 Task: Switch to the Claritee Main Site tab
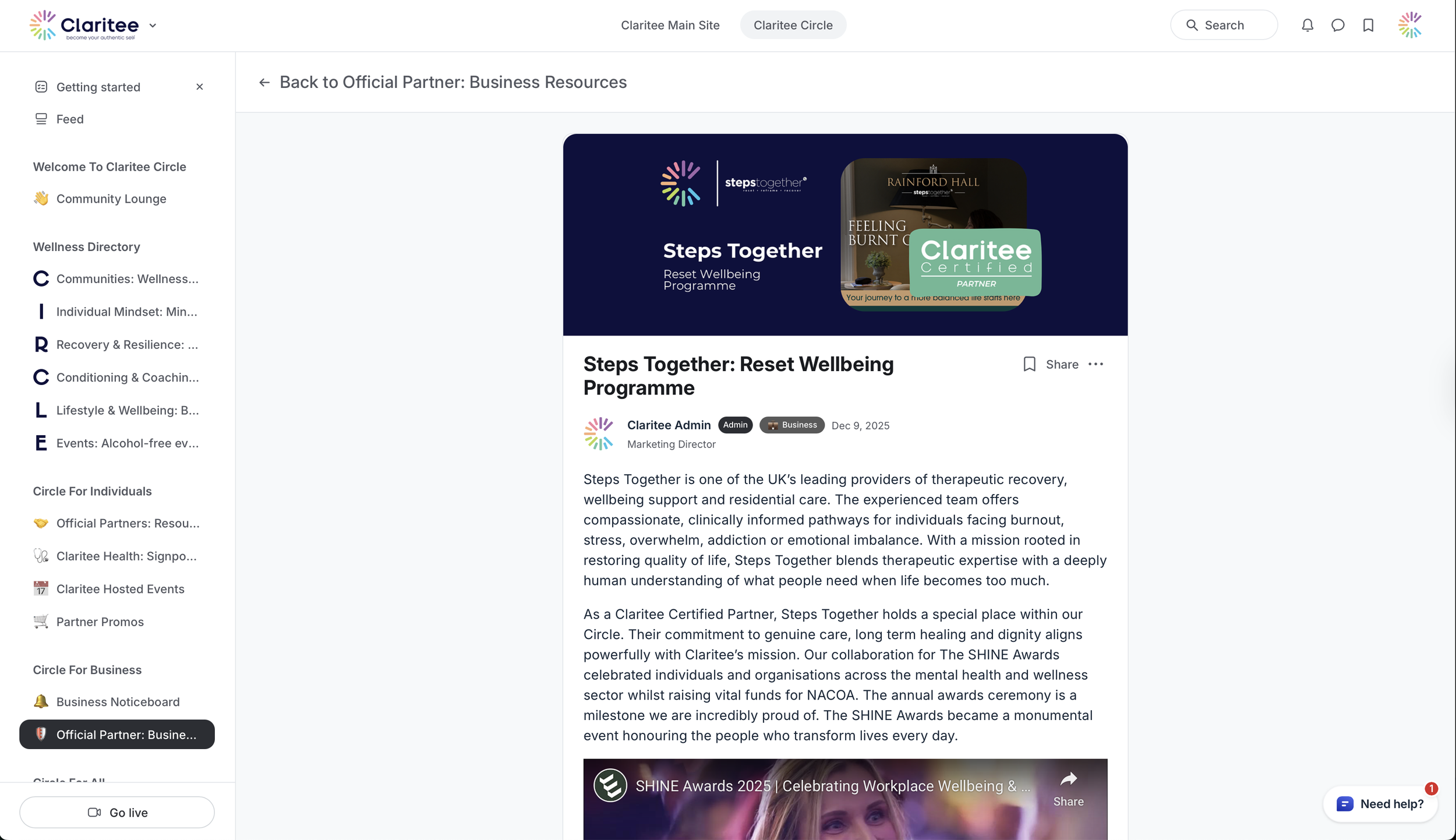[x=670, y=25]
